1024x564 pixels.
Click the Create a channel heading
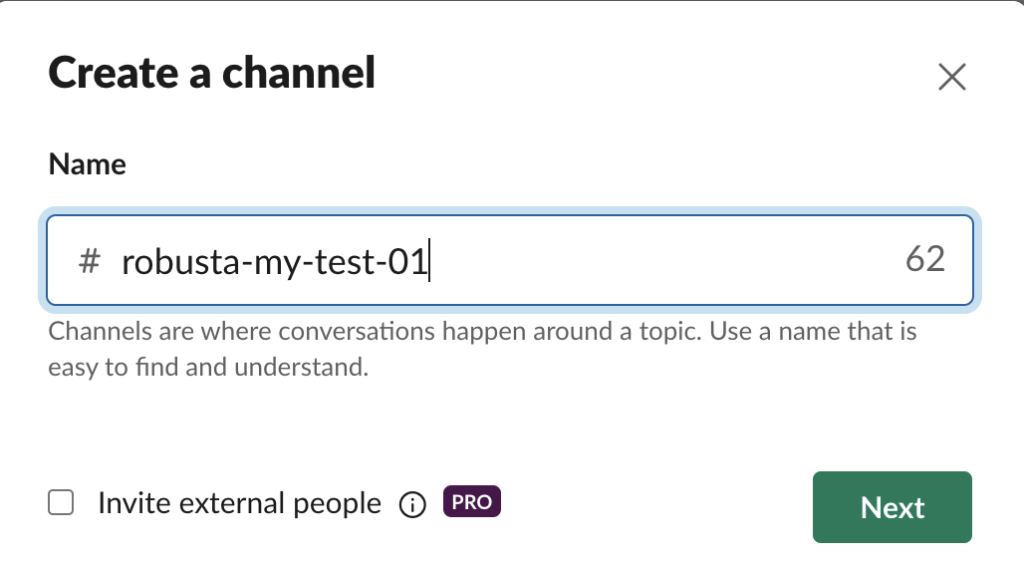tap(212, 73)
